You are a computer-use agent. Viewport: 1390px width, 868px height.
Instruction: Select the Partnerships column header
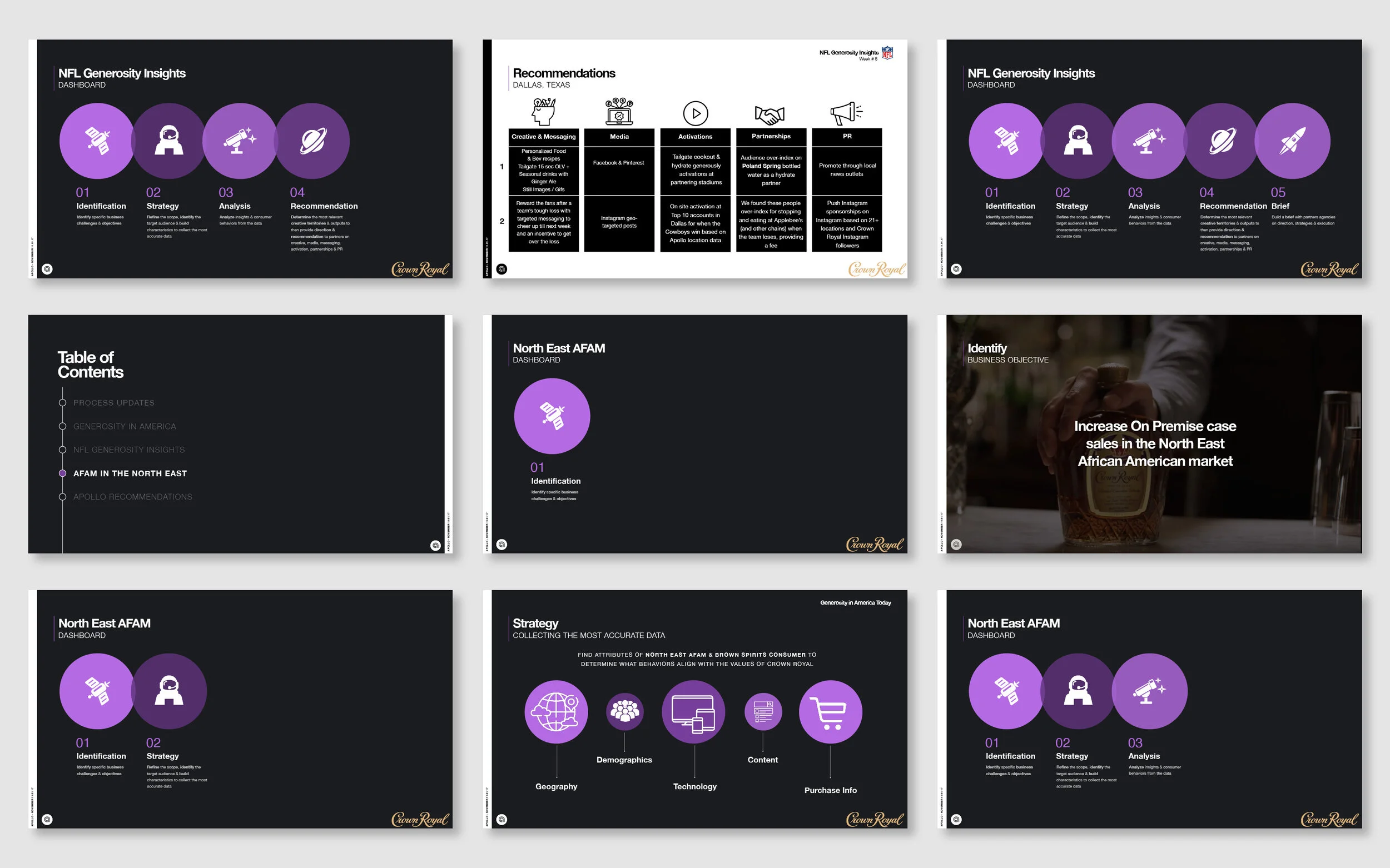771,137
